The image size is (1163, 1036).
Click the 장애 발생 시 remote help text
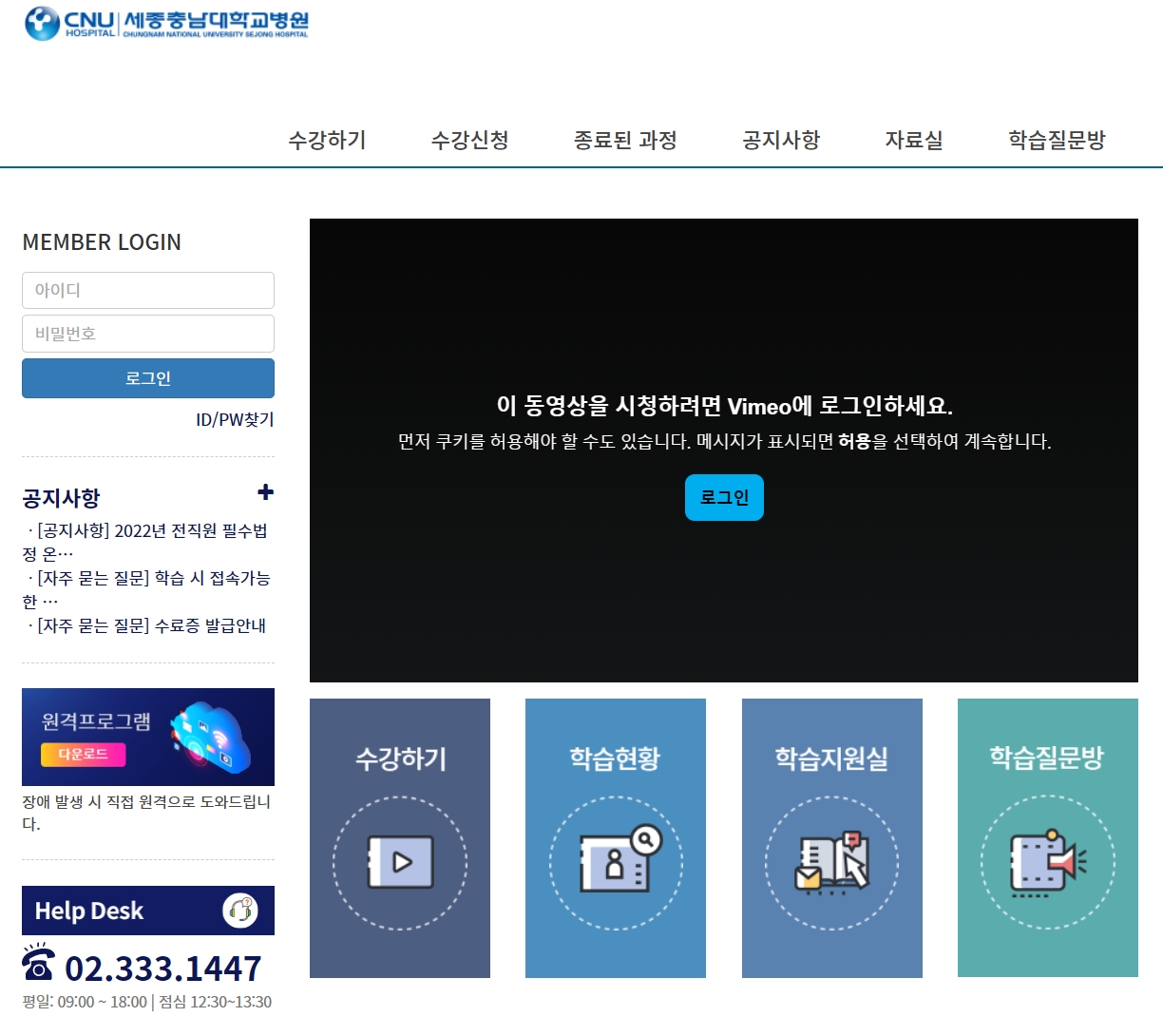tap(146, 813)
